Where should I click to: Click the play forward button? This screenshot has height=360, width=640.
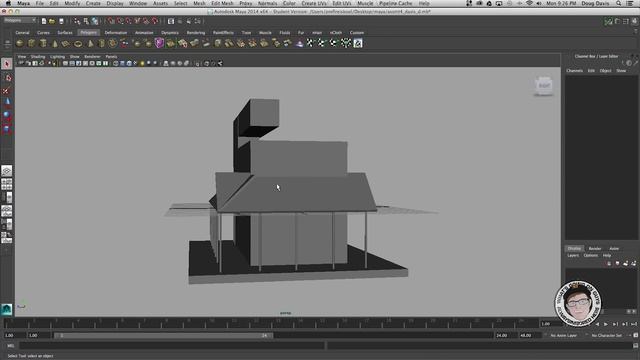pos(606,324)
